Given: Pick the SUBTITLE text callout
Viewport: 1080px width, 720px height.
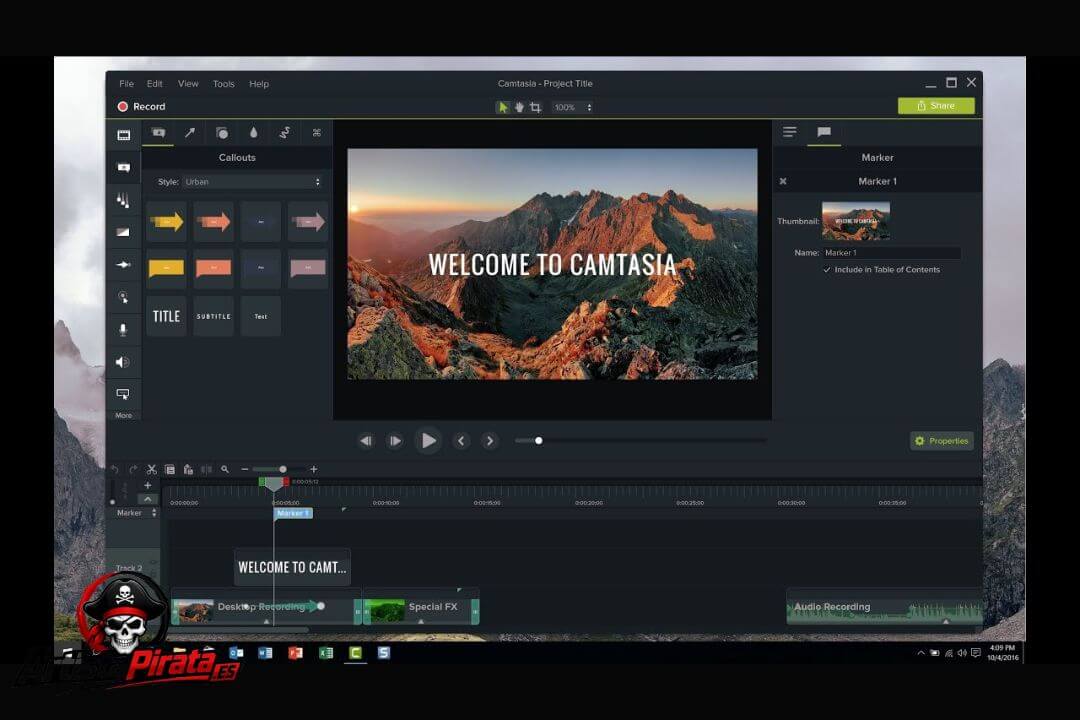Looking at the screenshot, I should 214,316.
